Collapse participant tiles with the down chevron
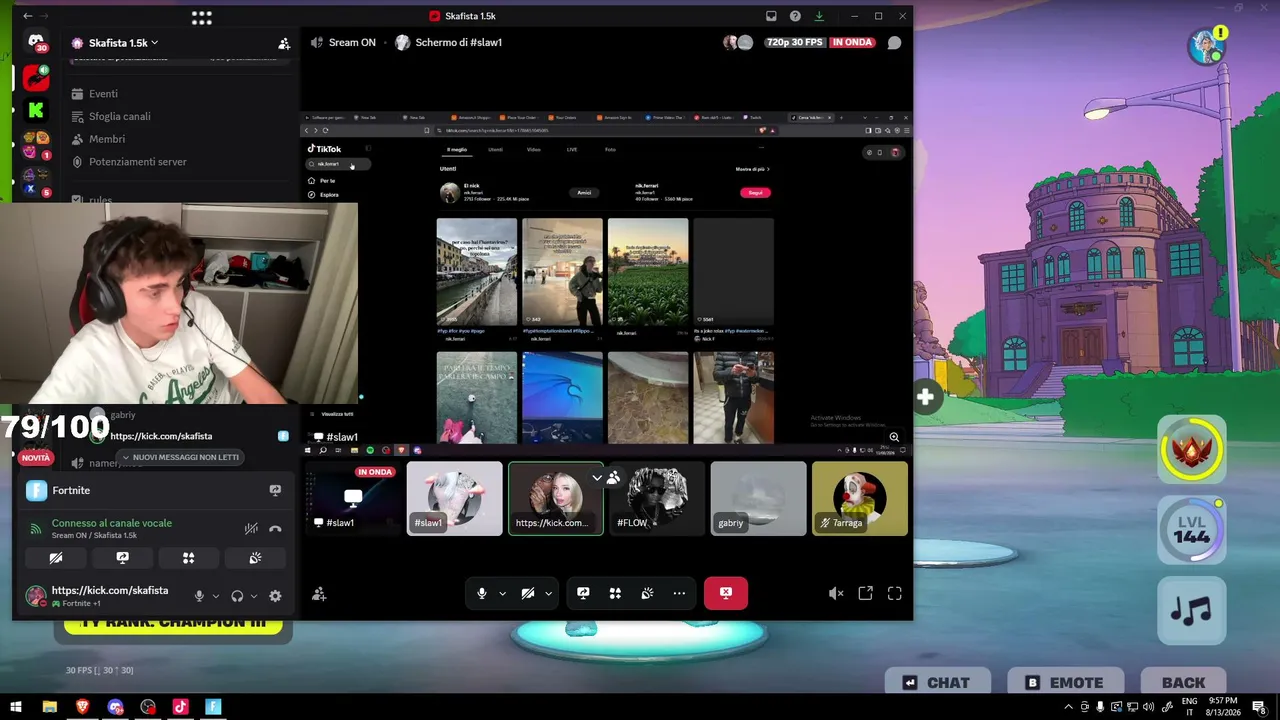The width and height of the screenshot is (1280, 720). (597, 478)
